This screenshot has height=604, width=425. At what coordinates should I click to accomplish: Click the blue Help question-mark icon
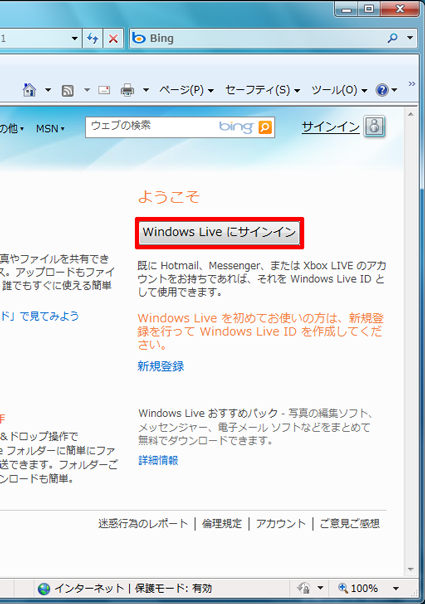click(382, 90)
